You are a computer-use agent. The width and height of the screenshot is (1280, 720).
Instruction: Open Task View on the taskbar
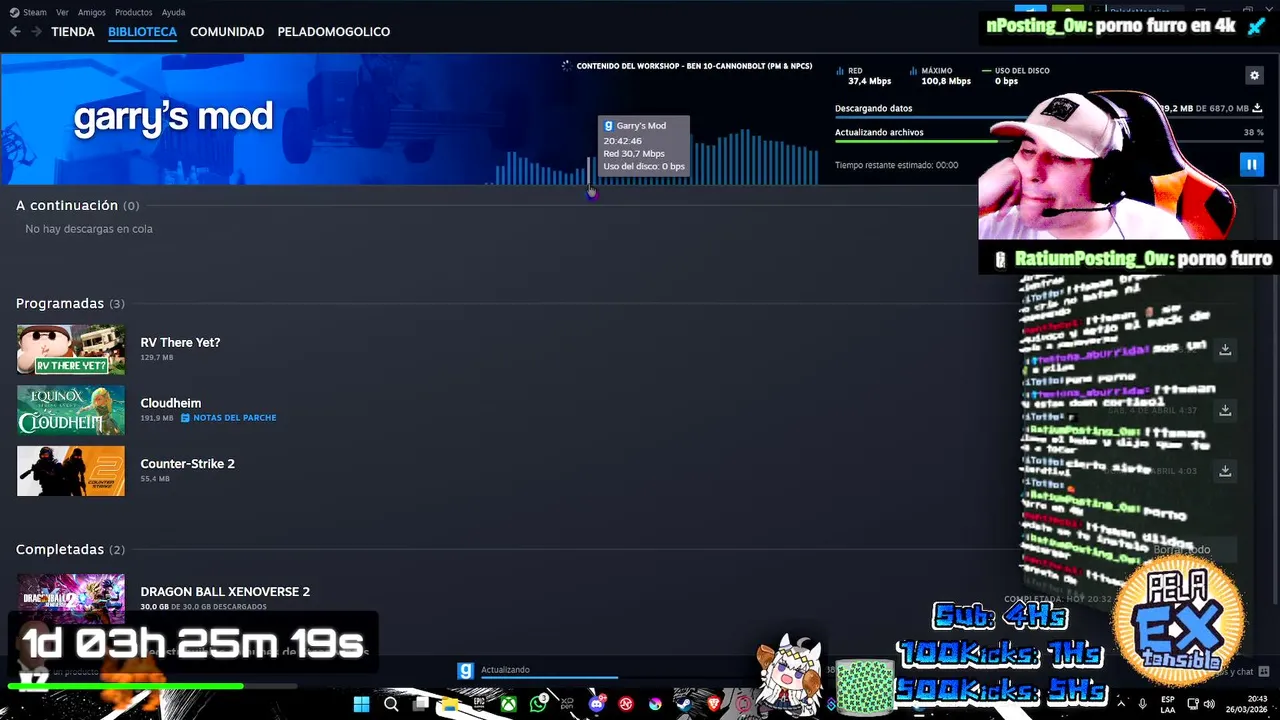(421, 704)
